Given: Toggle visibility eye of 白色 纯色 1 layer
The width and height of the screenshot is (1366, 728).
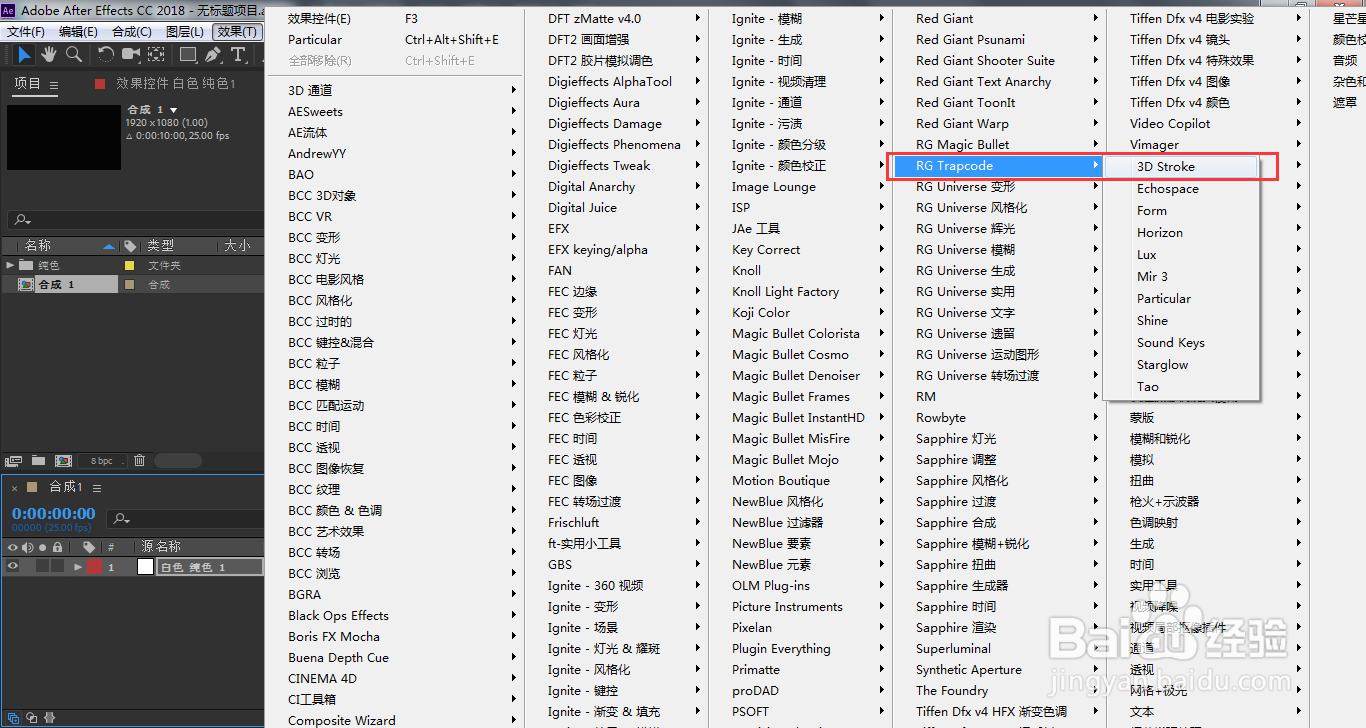Looking at the screenshot, I should [x=13, y=567].
